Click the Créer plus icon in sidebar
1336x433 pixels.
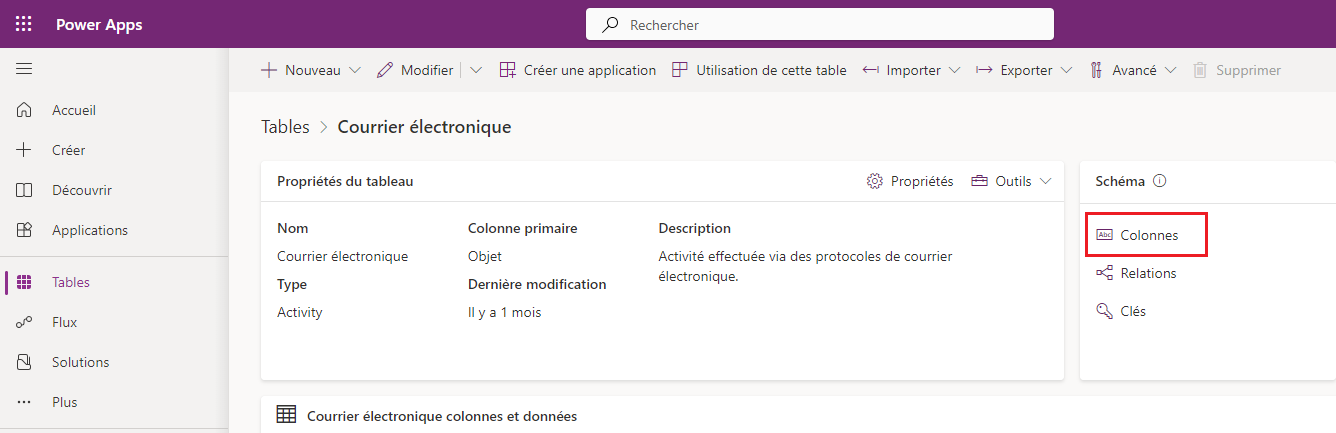coord(25,150)
